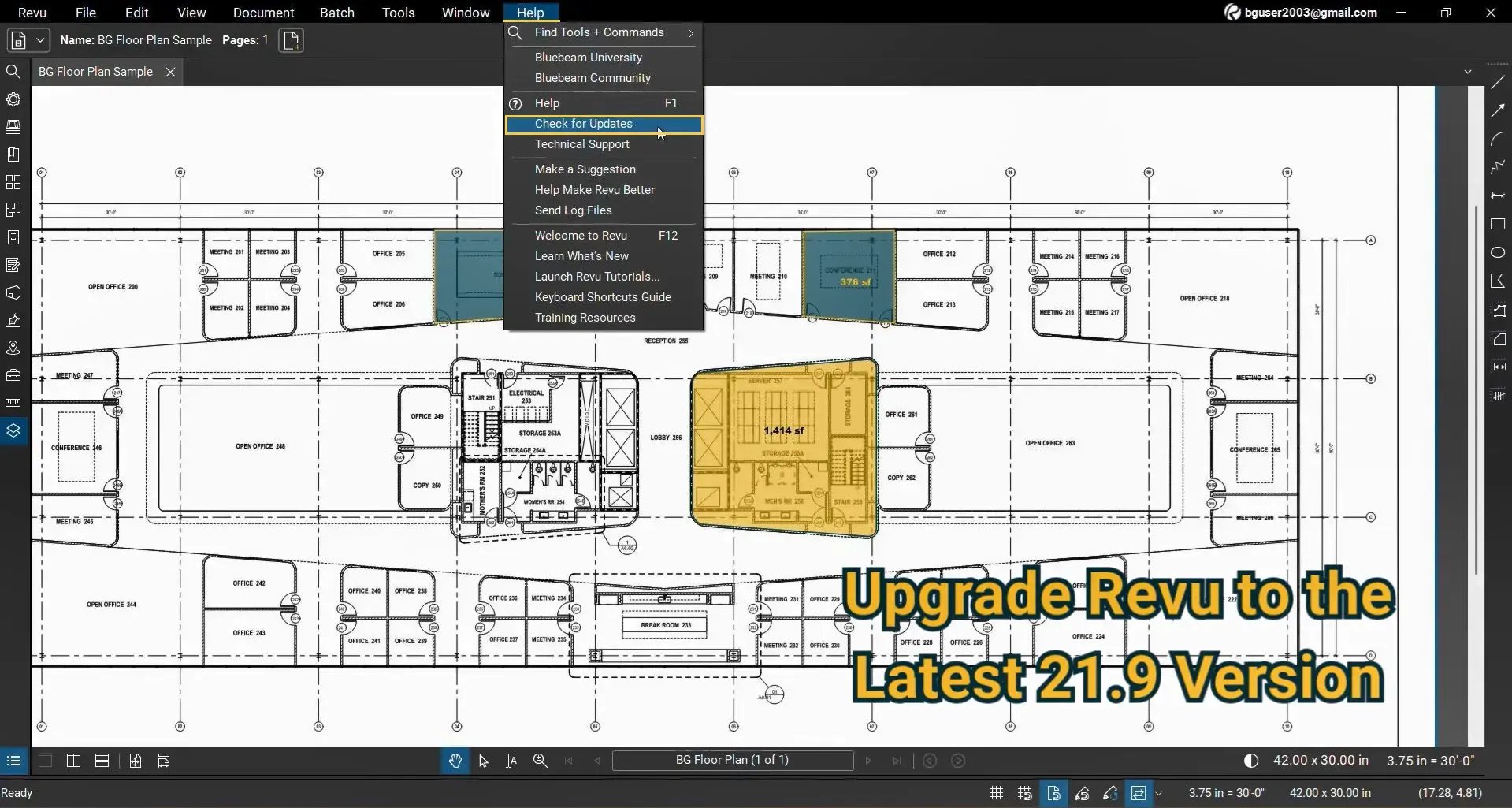Viewport: 1512px width, 808px height.
Task: Activate the Select arrow tool
Action: tap(483, 761)
